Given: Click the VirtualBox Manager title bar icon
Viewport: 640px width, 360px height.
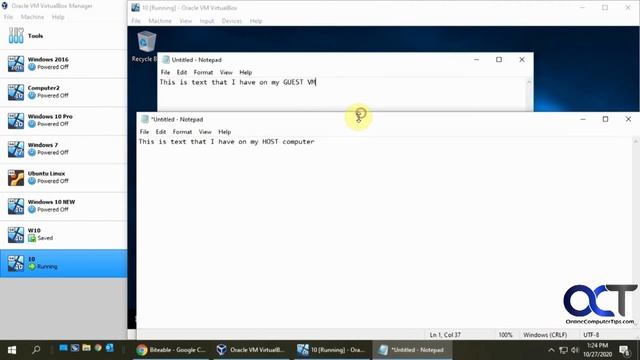Looking at the screenshot, I should coord(4,6).
